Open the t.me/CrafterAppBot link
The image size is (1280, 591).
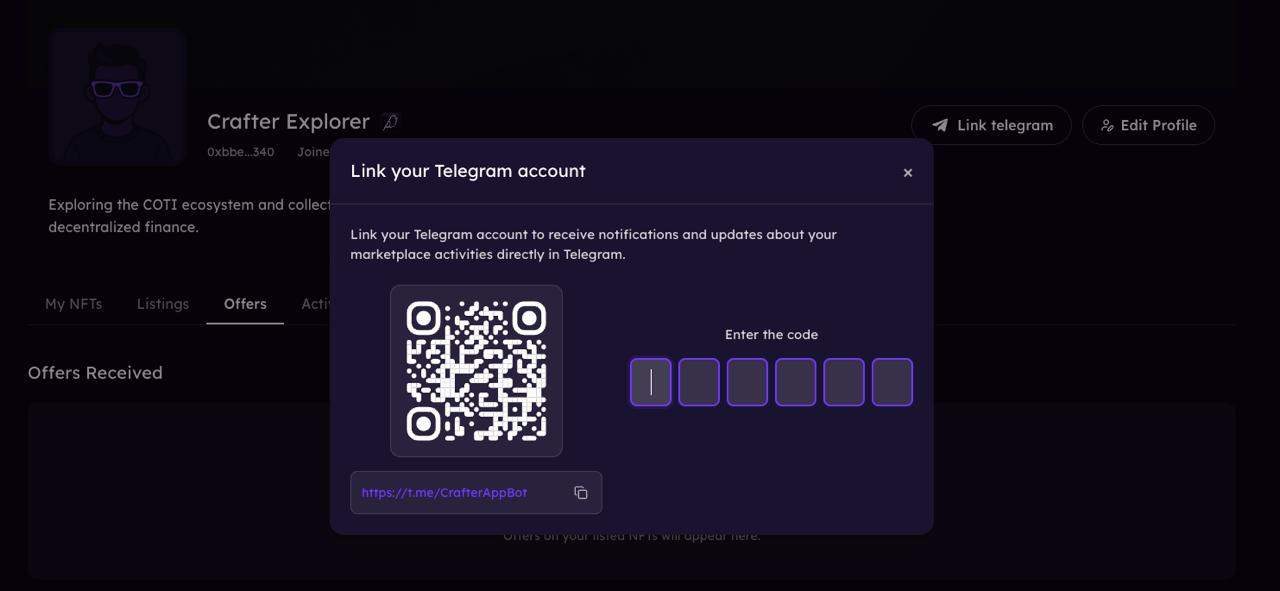pos(444,493)
